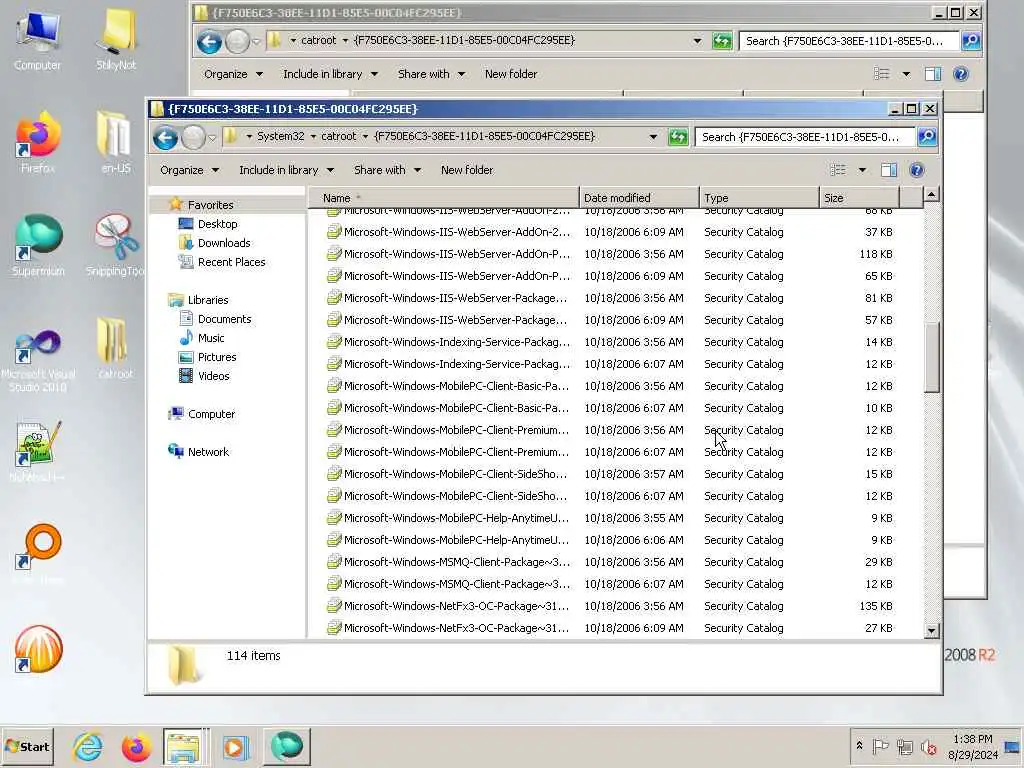1024x768 pixels.
Task: Click the vertical scrollbar thumb in file list
Action: tap(931, 357)
